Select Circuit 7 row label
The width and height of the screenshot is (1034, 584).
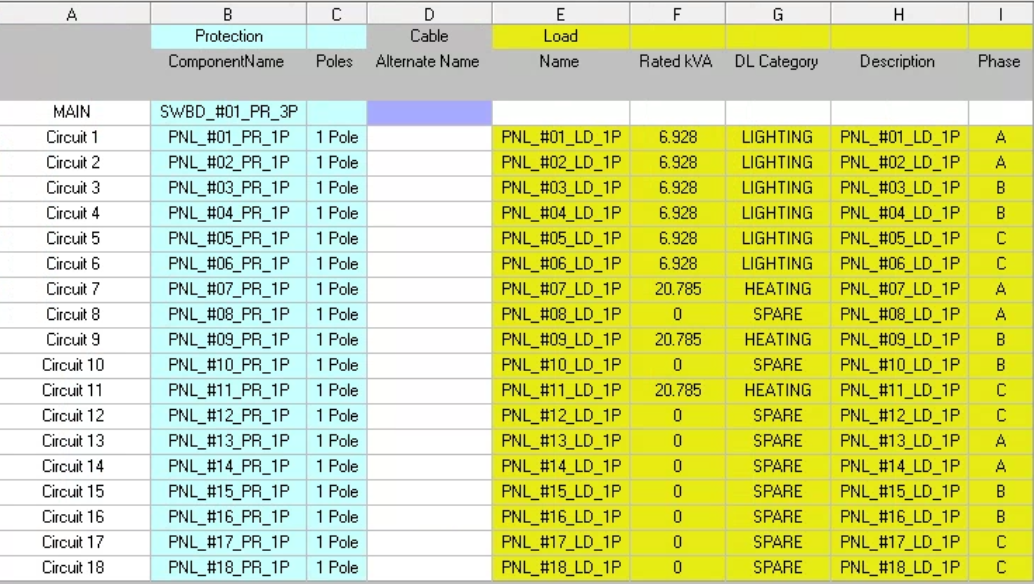[72, 289]
